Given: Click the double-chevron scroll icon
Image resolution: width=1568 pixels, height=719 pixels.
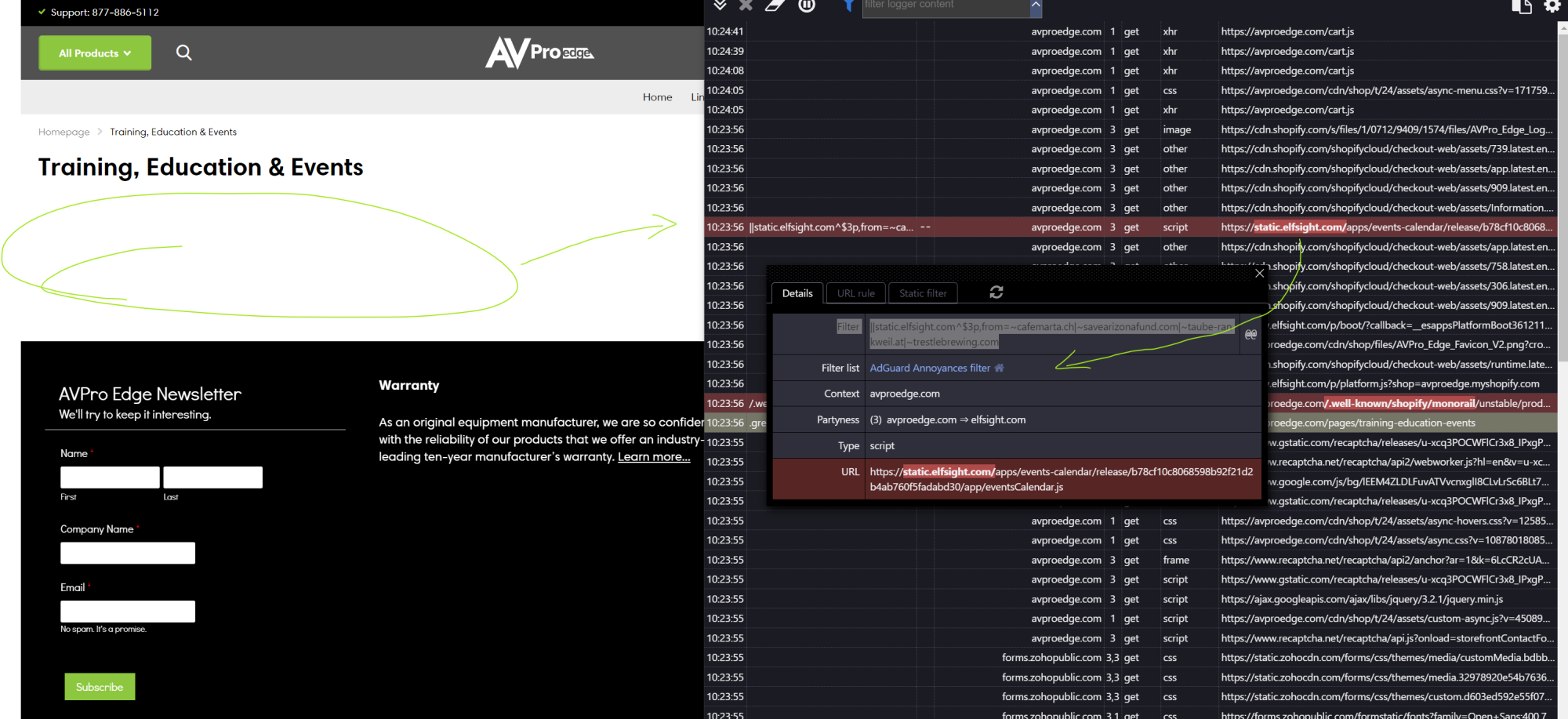Looking at the screenshot, I should [x=720, y=5].
